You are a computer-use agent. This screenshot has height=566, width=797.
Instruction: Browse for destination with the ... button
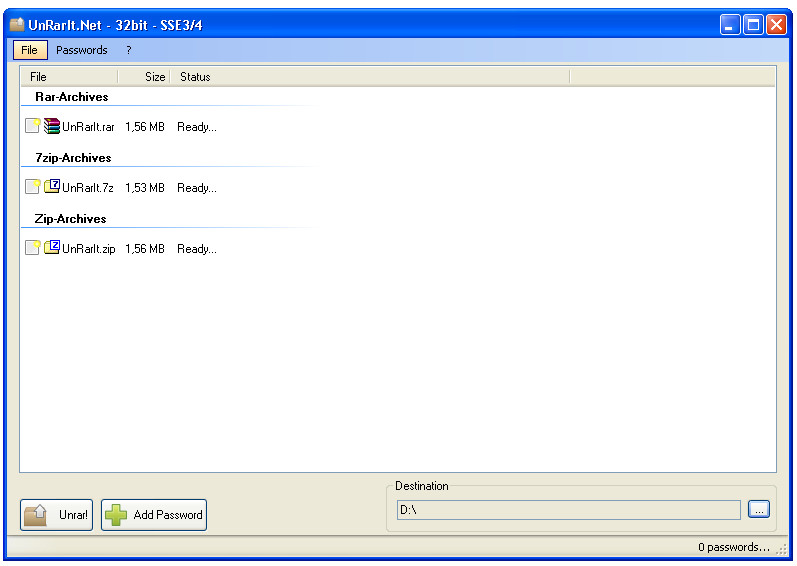[x=759, y=509]
